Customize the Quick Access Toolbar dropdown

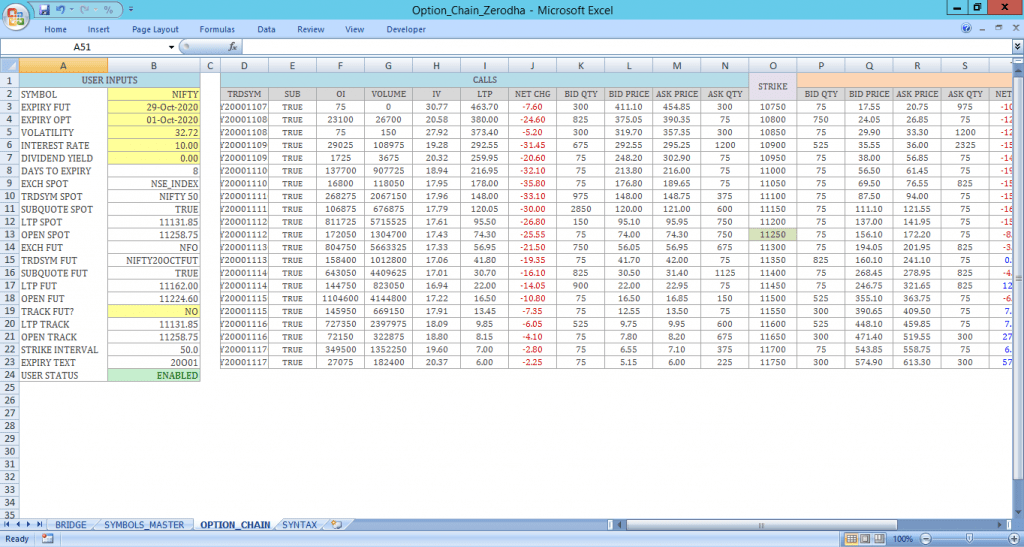coord(131,10)
